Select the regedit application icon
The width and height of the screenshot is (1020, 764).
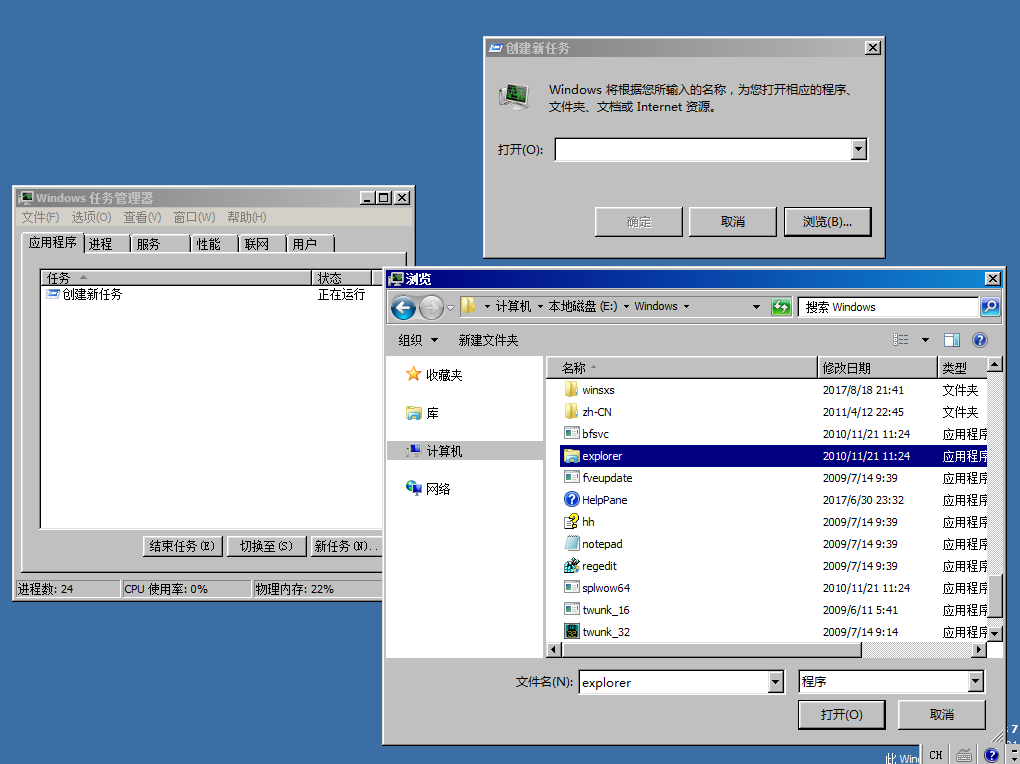tap(571, 566)
